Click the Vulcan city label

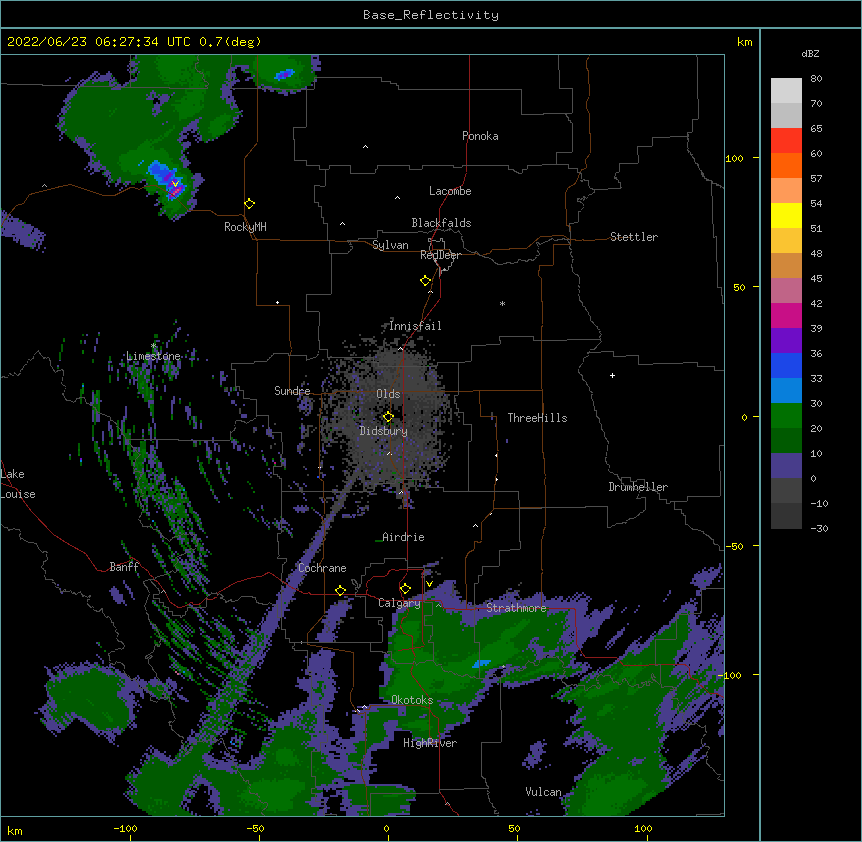coord(543,792)
